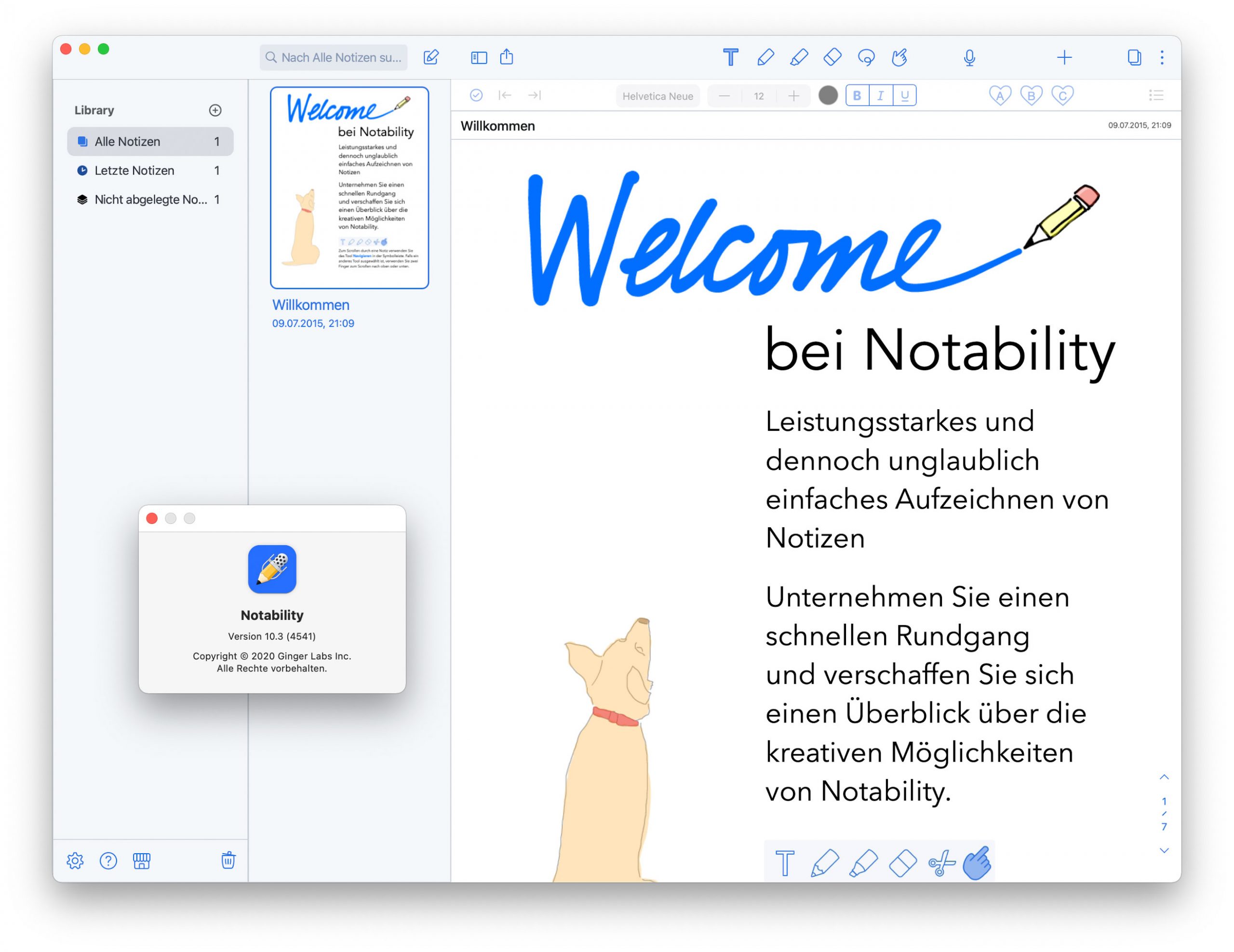Click the Notability app icon in about dialog
This screenshot has height=952, width=1234.
[272, 569]
